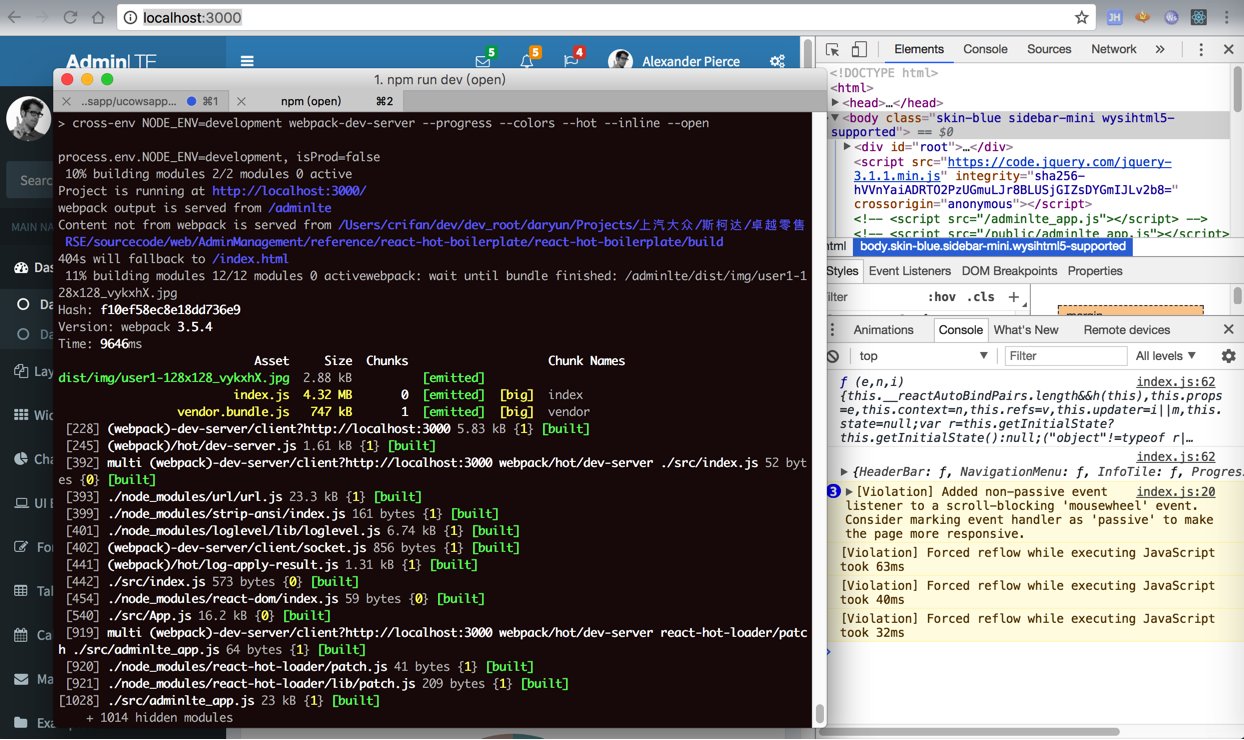Click the console Filter input field

click(1064, 356)
